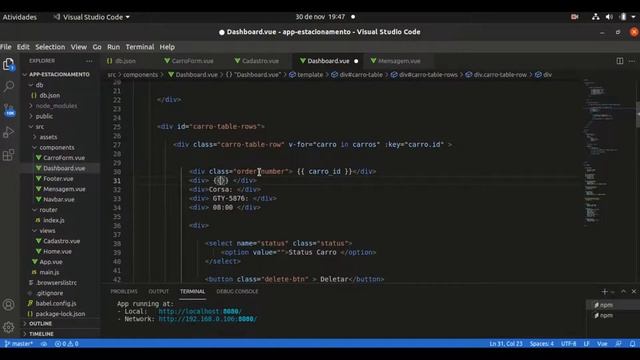640x360 pixels.
Task: Click the editor vertical scrollbar
Action: 638,115
